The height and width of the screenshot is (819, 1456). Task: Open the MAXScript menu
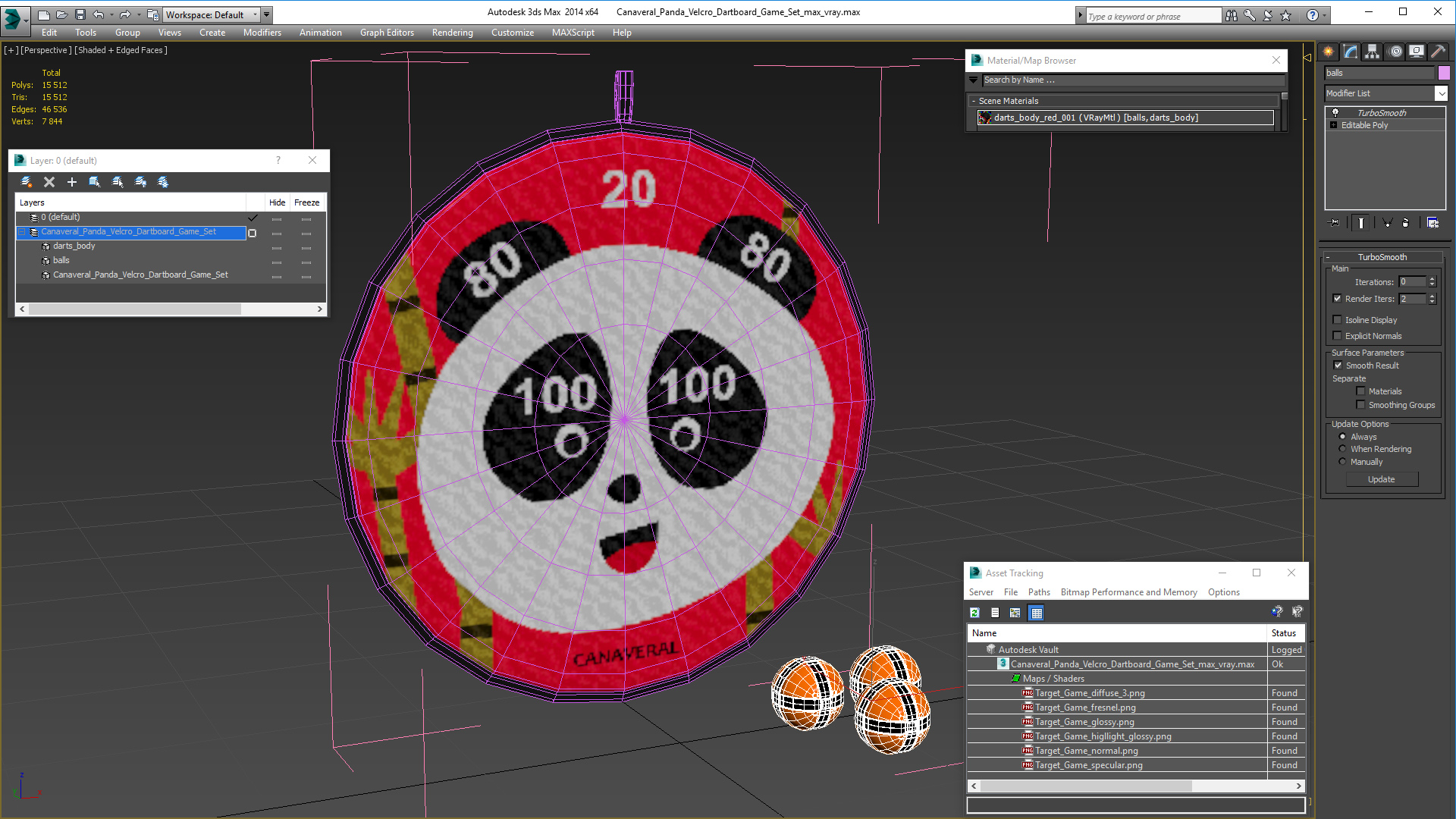click(573, 33)
